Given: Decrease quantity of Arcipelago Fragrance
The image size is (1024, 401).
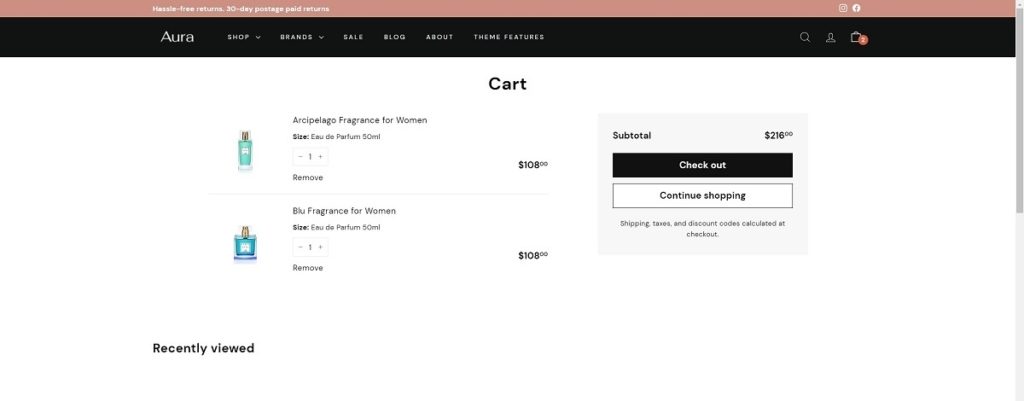Looking at the screenshot, I should (300, 157).
